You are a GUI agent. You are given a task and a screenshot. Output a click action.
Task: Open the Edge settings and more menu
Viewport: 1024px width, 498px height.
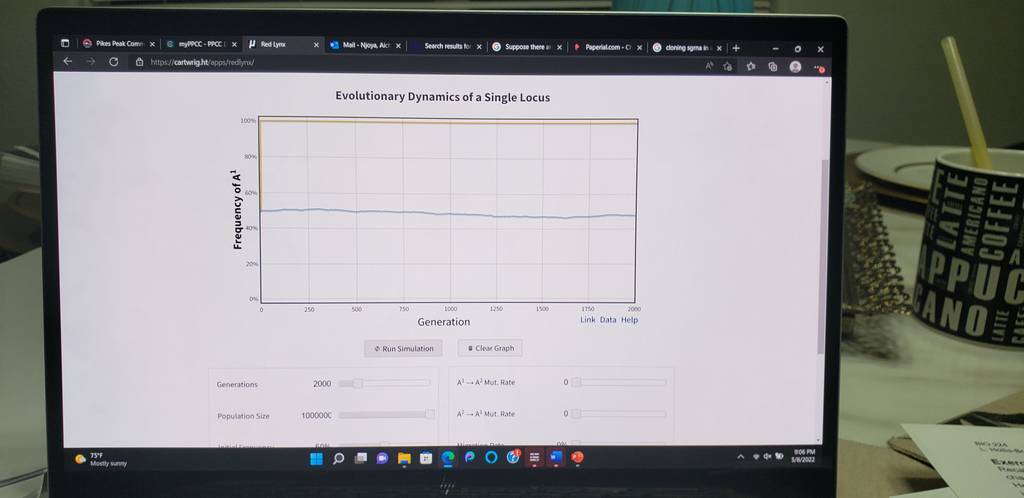[818, 67]
